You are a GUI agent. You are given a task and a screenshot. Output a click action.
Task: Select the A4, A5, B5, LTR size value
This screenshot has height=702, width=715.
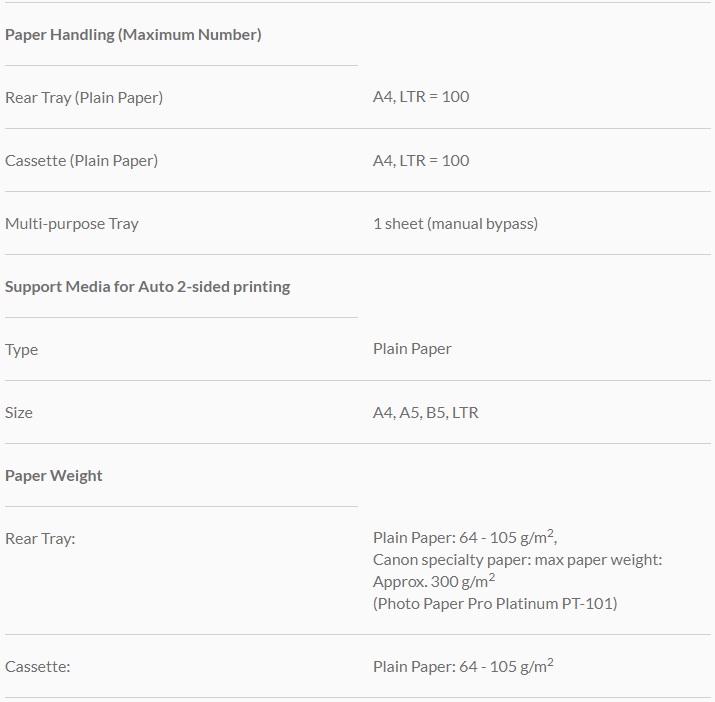425,412
